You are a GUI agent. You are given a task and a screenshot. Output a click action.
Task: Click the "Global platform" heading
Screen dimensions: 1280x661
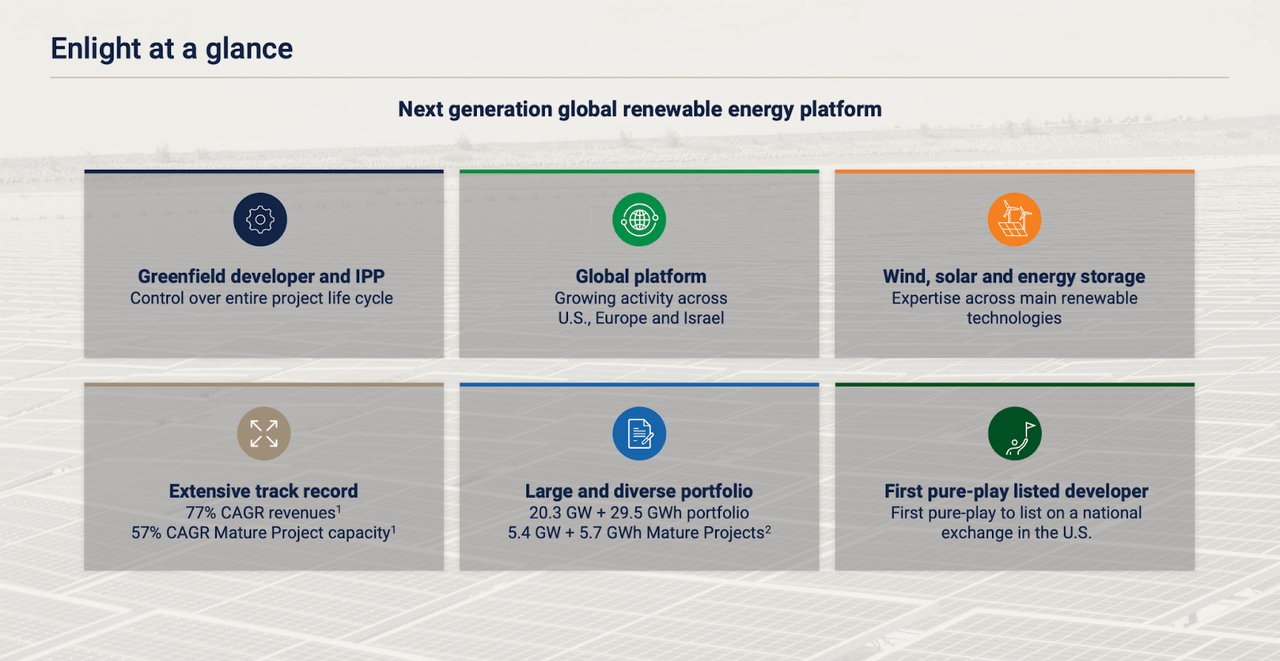point(641,277)
